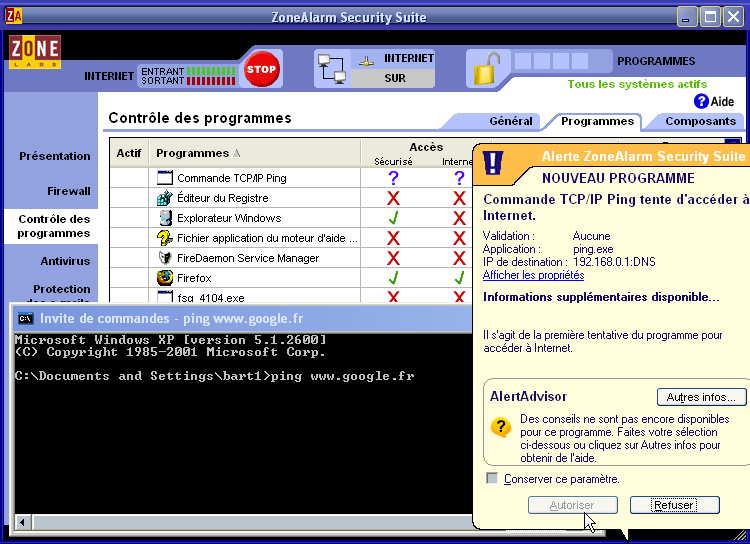The width and height of the screenshot is (750, 544).
Task: Click the Explorateur Windows icon
Action: click(x=165, y=218)
